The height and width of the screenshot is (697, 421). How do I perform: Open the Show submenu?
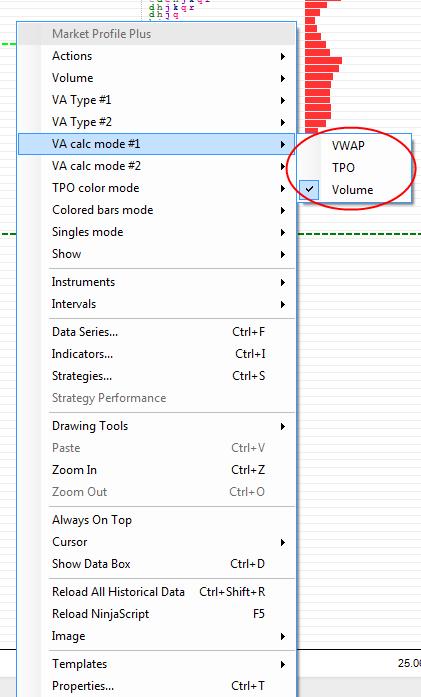(156, 254)
